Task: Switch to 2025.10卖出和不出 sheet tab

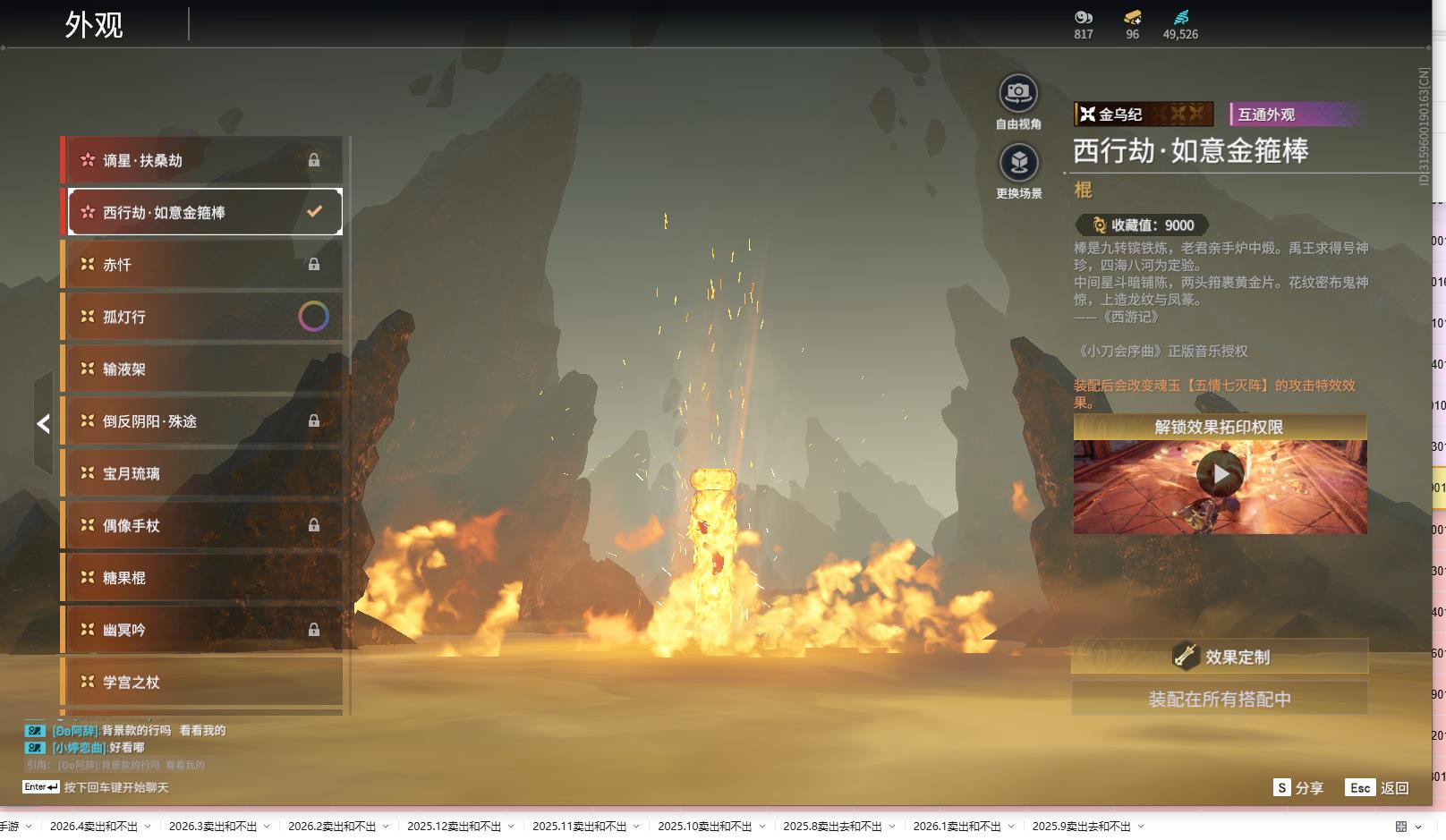Action: 704,827
